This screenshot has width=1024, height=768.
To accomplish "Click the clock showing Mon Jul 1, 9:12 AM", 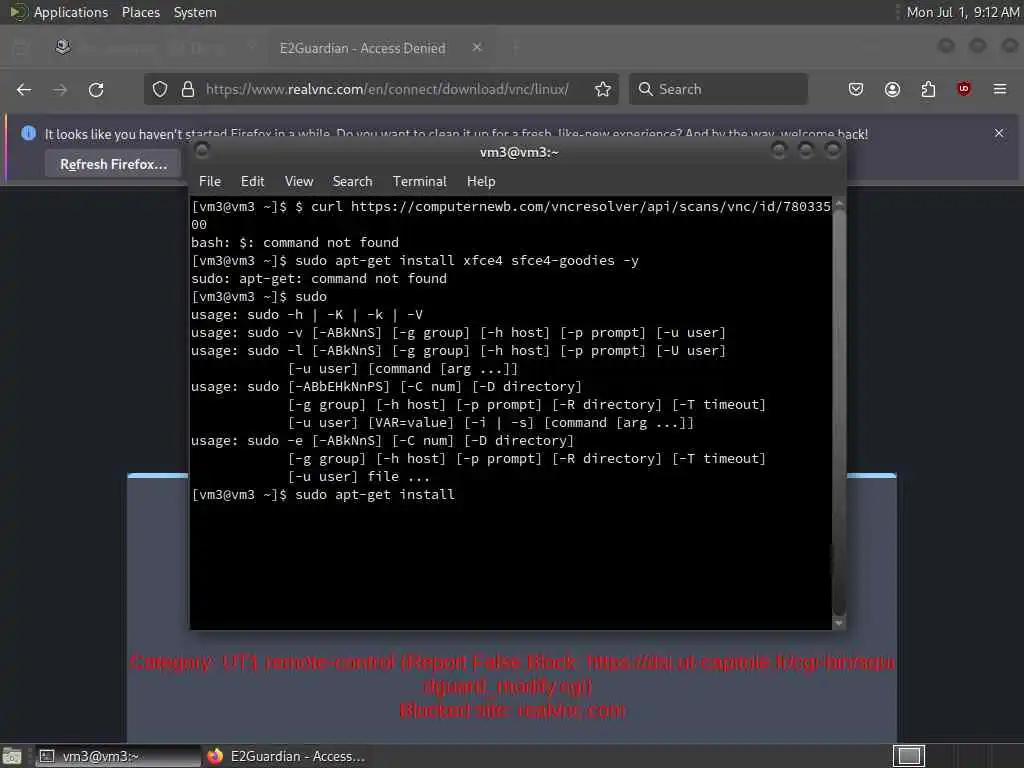I will coord(963,12).
